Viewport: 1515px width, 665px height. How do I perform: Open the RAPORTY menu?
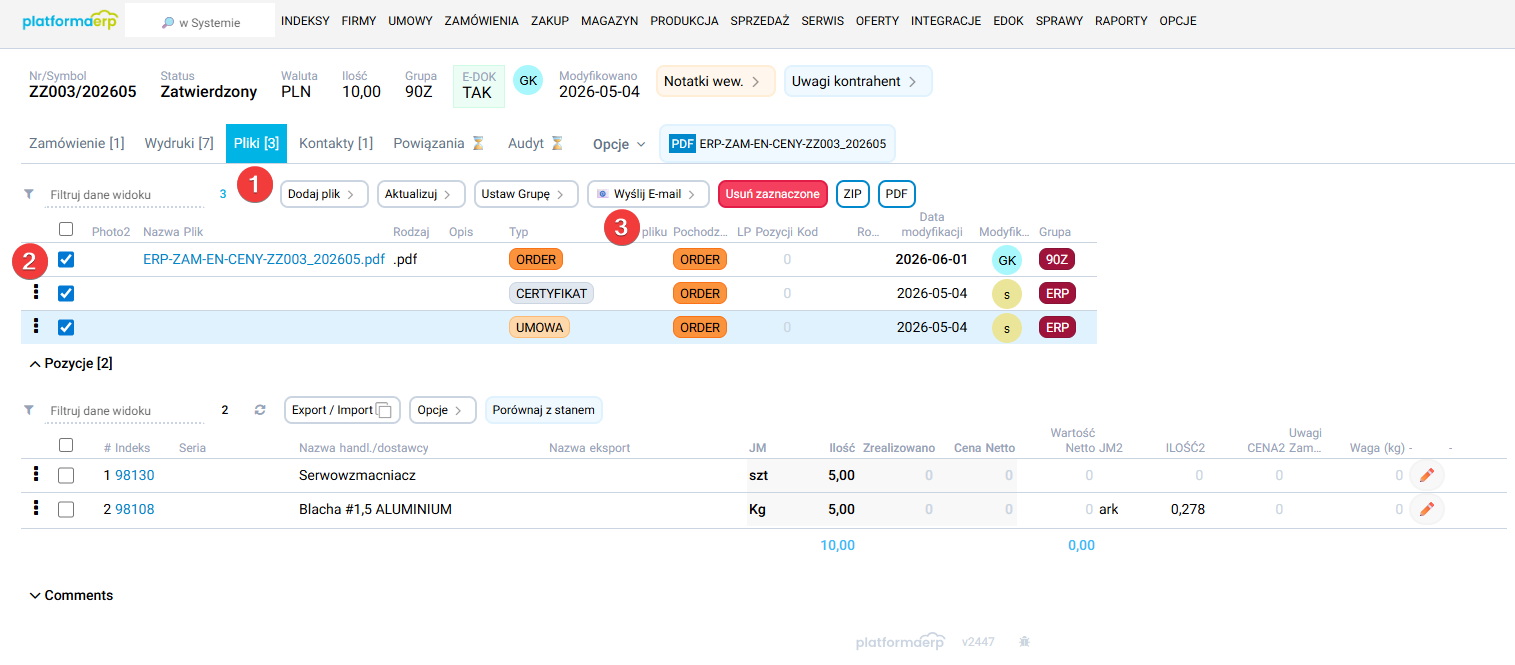[x=1121, y=21]
